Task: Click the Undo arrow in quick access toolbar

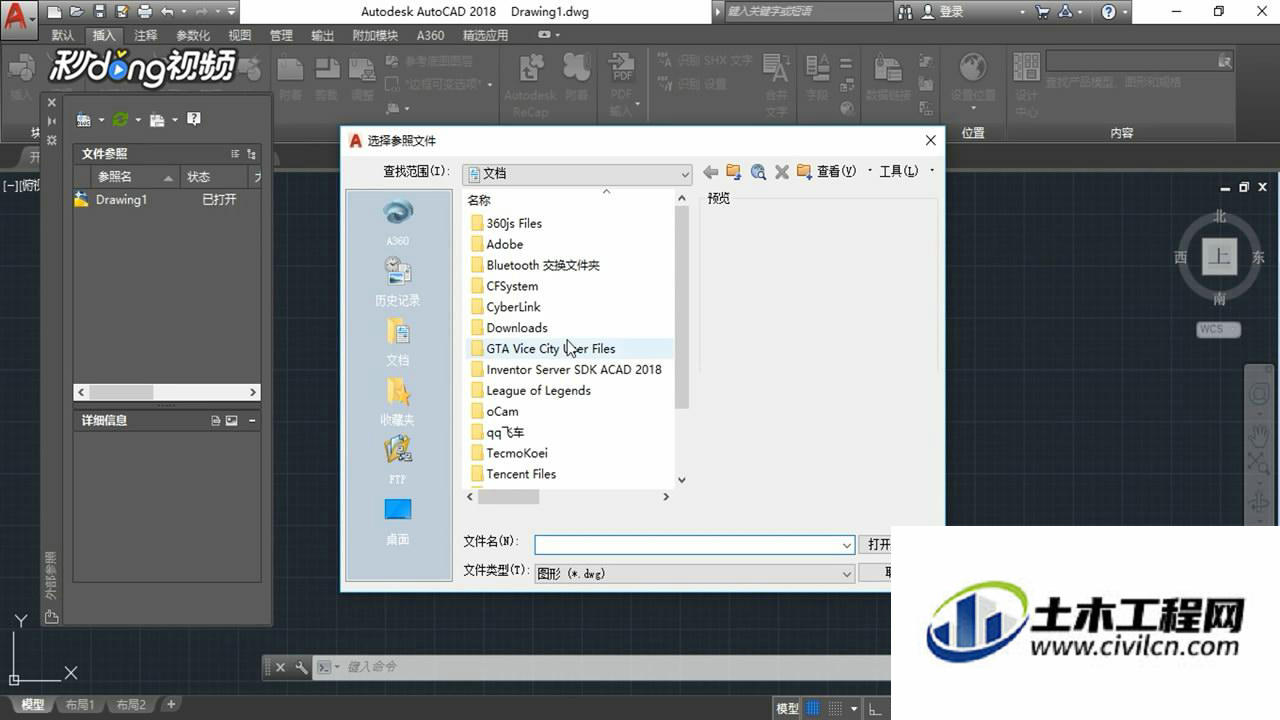Action: click(167, 12)
